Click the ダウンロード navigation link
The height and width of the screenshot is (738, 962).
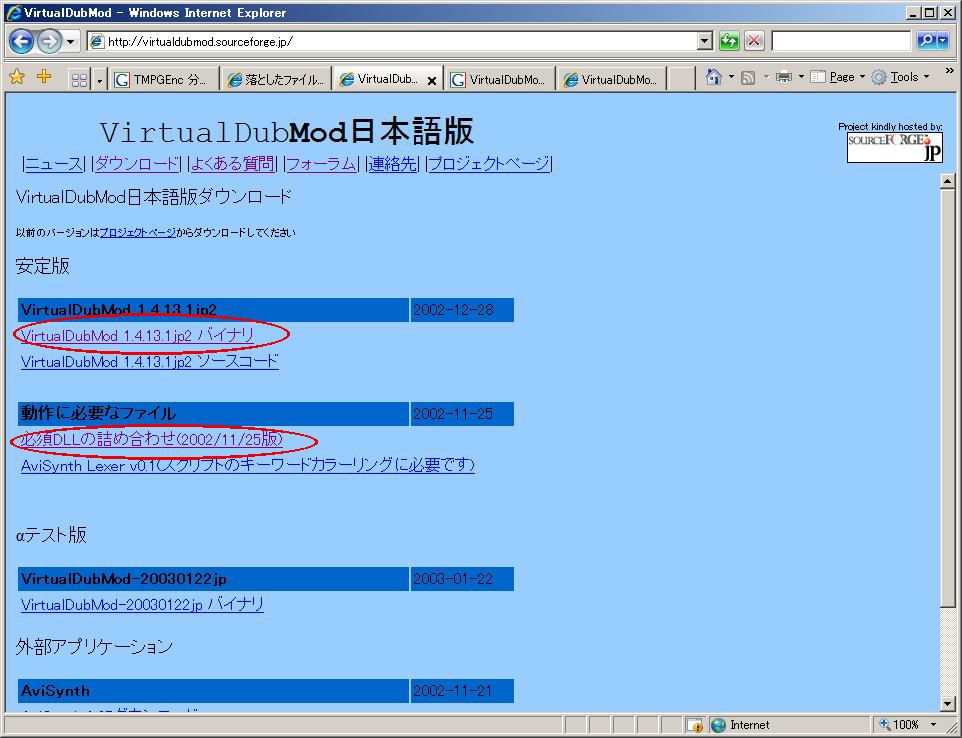[x=137, y=164]
